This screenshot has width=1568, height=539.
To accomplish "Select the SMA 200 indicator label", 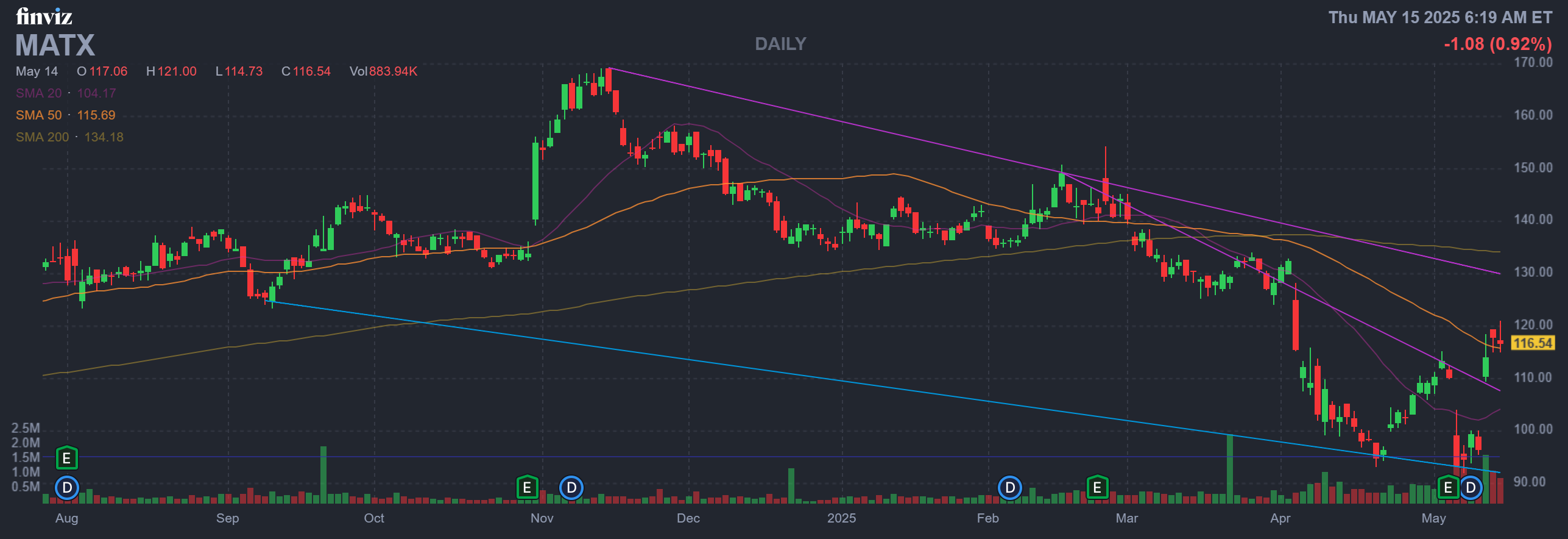I will click(x=43, y=137).
